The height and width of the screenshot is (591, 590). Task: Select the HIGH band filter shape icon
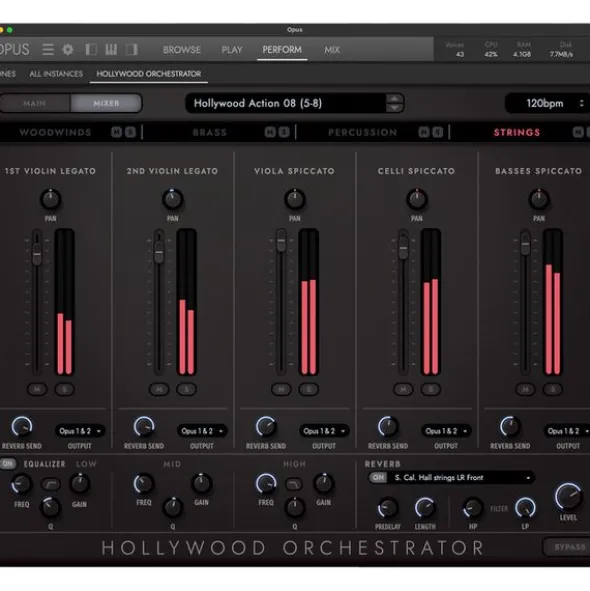tap(294, 484)
